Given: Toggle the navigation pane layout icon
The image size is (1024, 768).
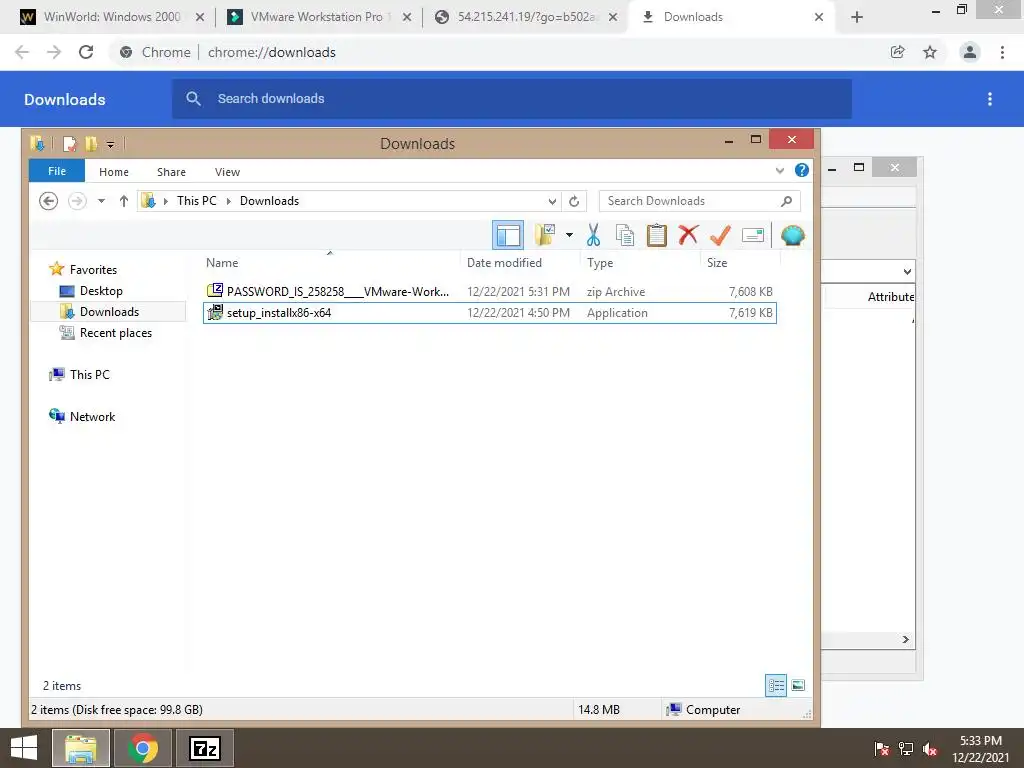Looking at the screenshot, I should 507,235.
